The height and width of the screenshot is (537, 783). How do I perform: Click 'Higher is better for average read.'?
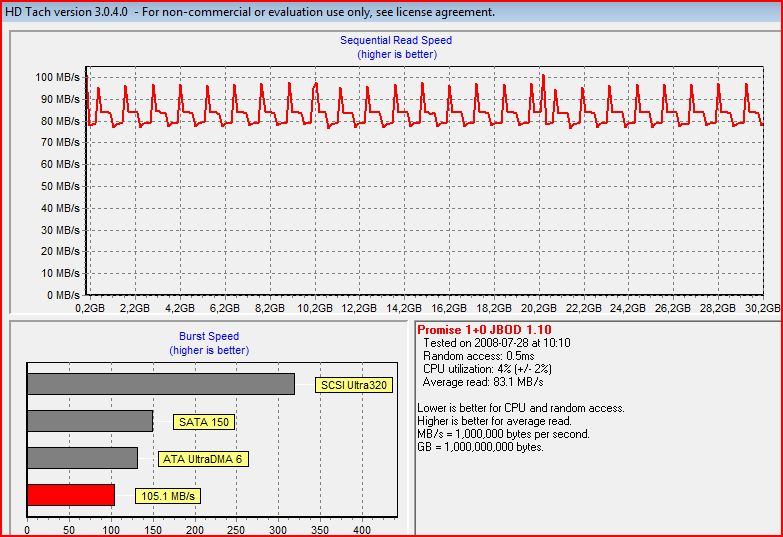pos(494,421)
